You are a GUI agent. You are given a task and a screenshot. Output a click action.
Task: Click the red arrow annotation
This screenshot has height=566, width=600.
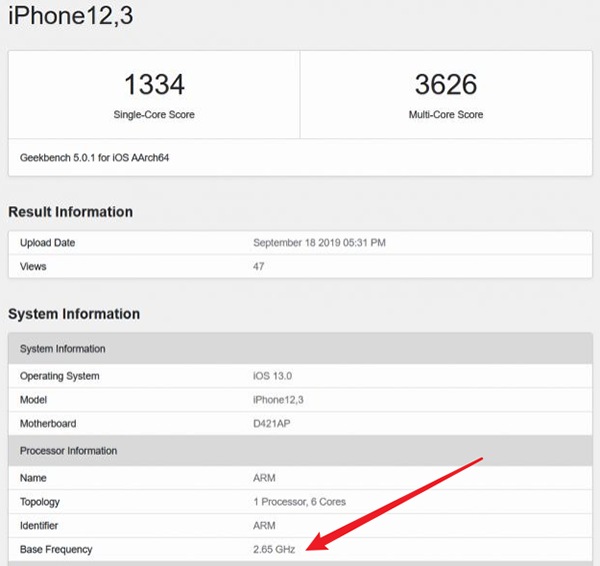400,500
